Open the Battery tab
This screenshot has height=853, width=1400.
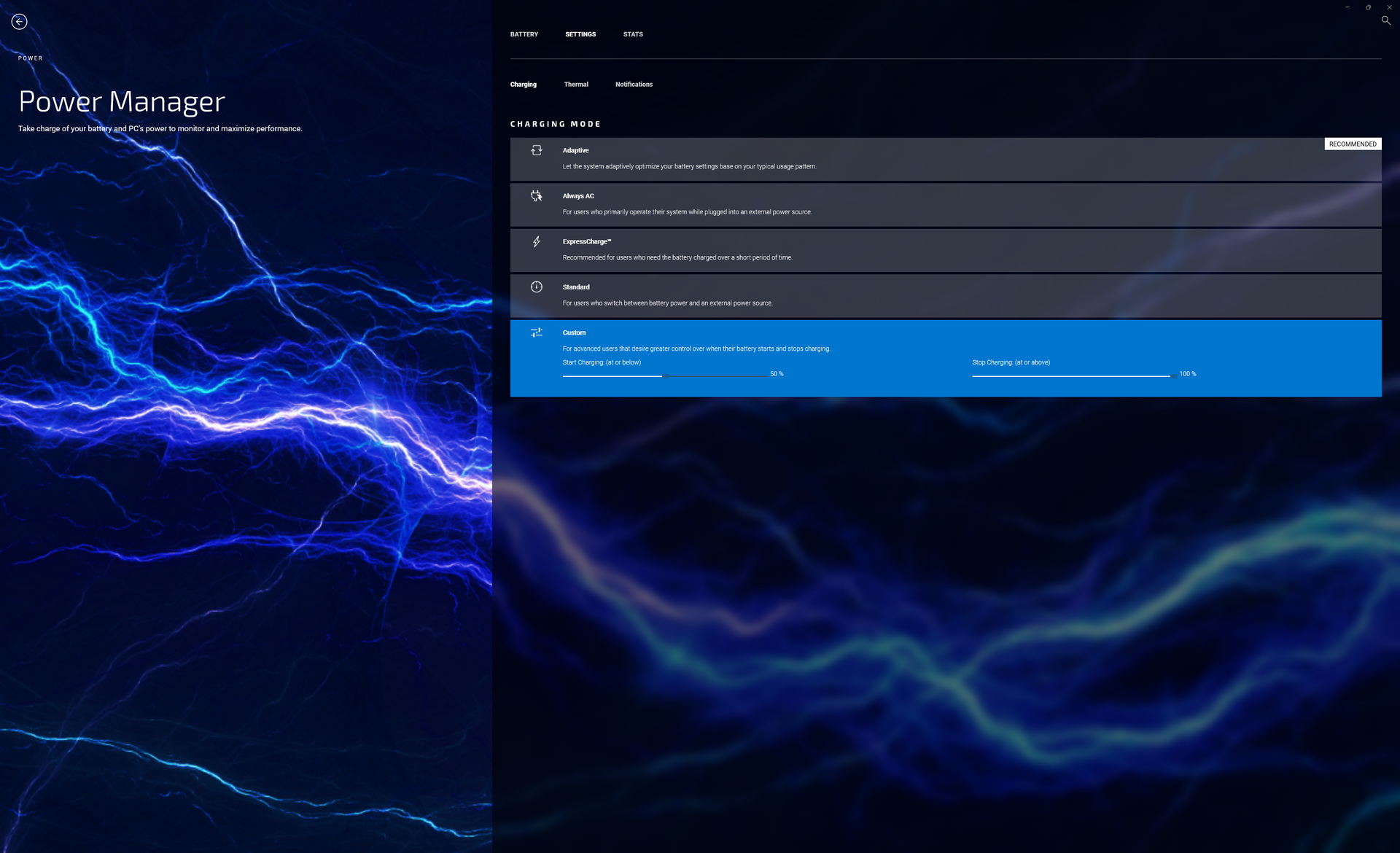pos(524,34)
